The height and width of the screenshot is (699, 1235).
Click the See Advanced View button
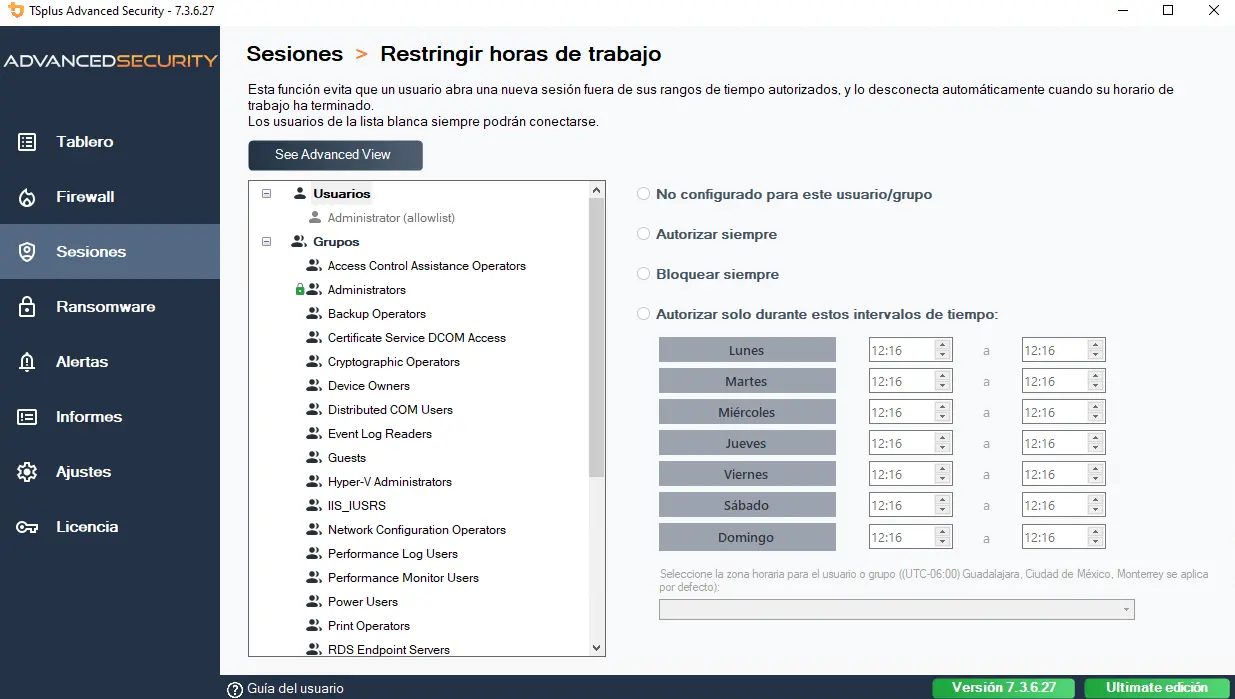coord(335,155)
